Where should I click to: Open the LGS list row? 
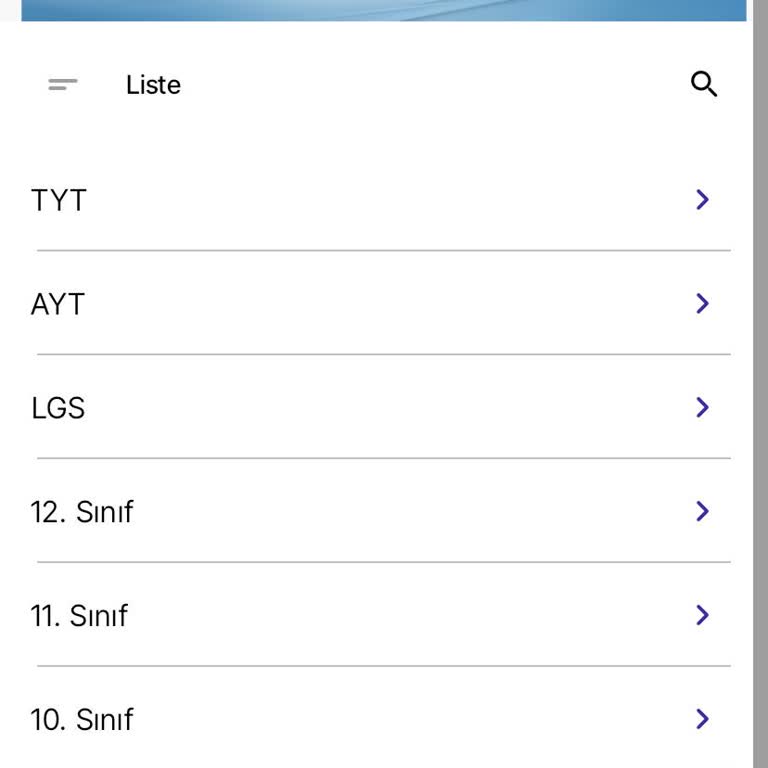pos(380,408)
